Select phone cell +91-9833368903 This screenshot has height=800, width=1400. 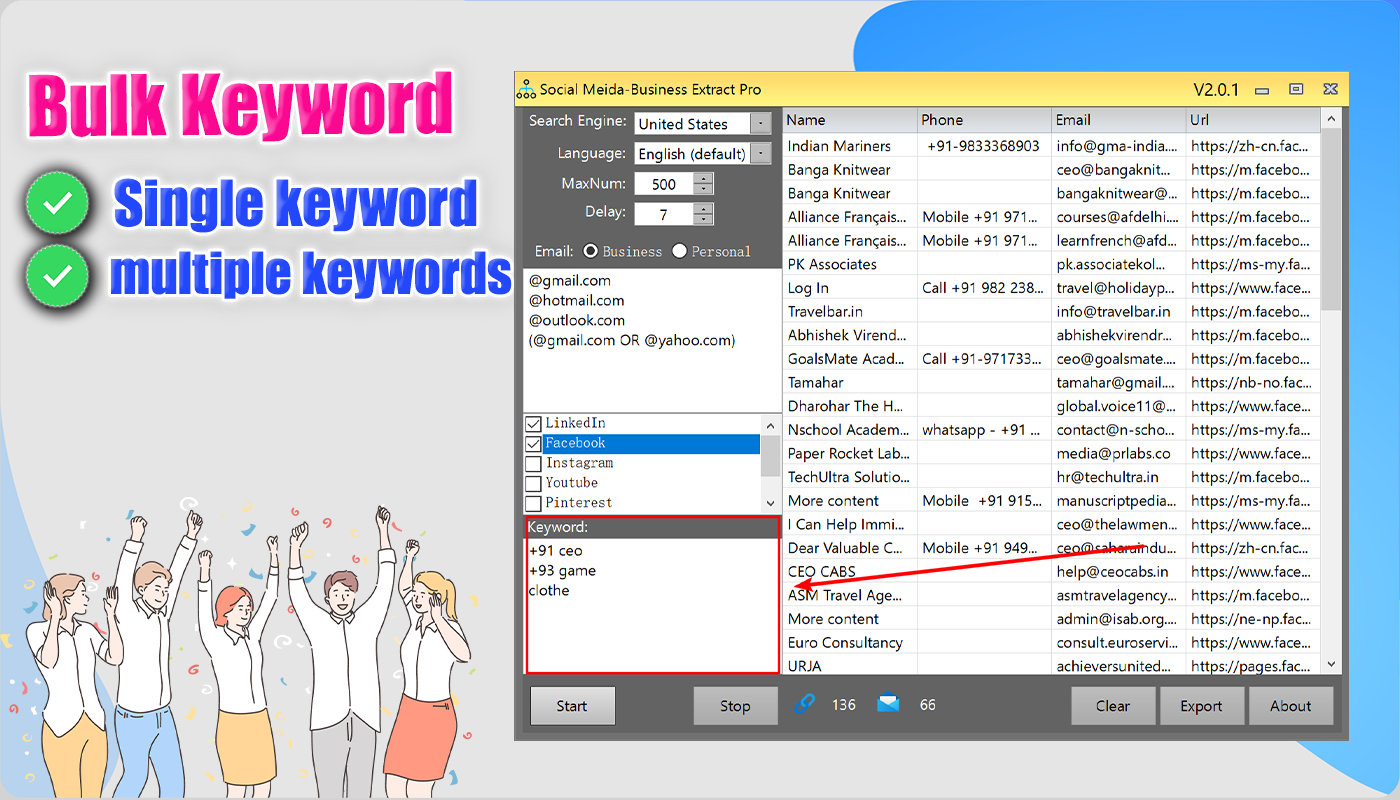[x=984, y=146]
